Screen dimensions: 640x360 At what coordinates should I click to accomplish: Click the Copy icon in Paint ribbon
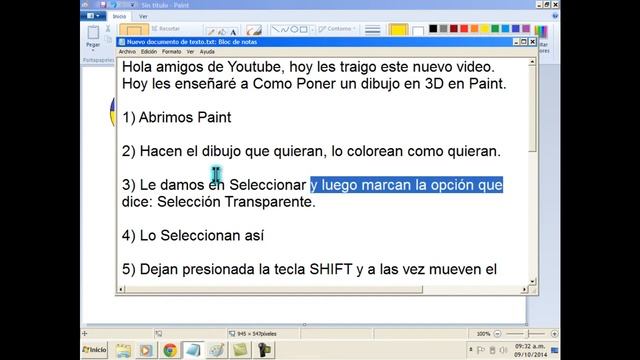[x=108, y=39]
